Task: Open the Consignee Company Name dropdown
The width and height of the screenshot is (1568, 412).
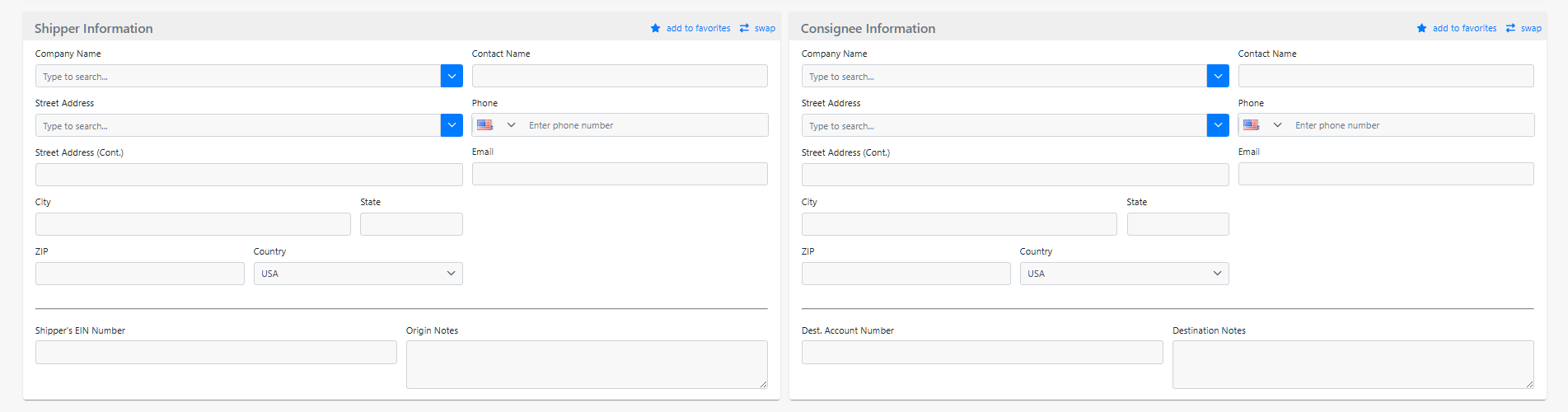Action: point(1218,76)
